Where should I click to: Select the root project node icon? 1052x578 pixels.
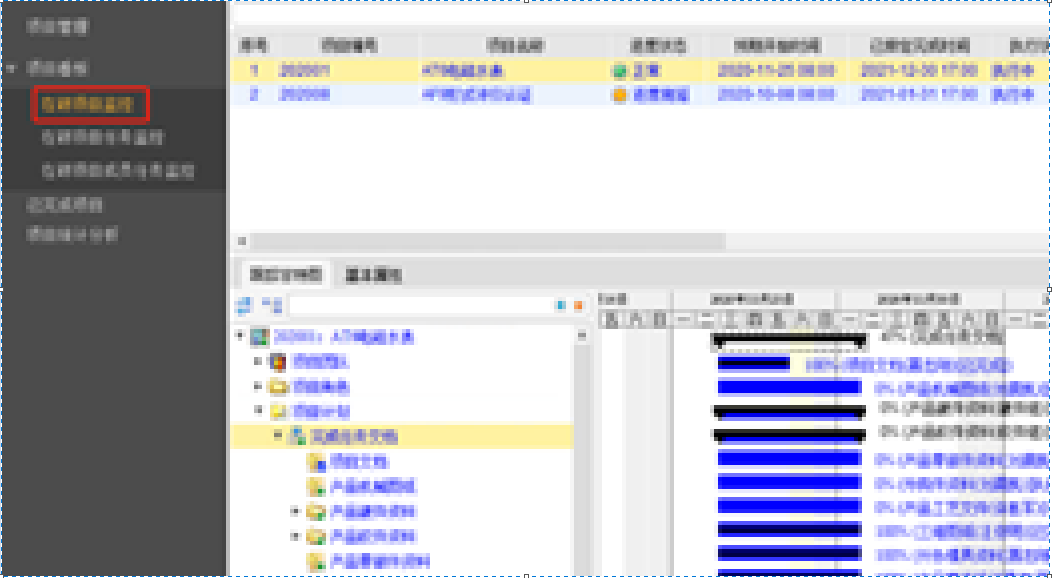[x=260, y=337]
